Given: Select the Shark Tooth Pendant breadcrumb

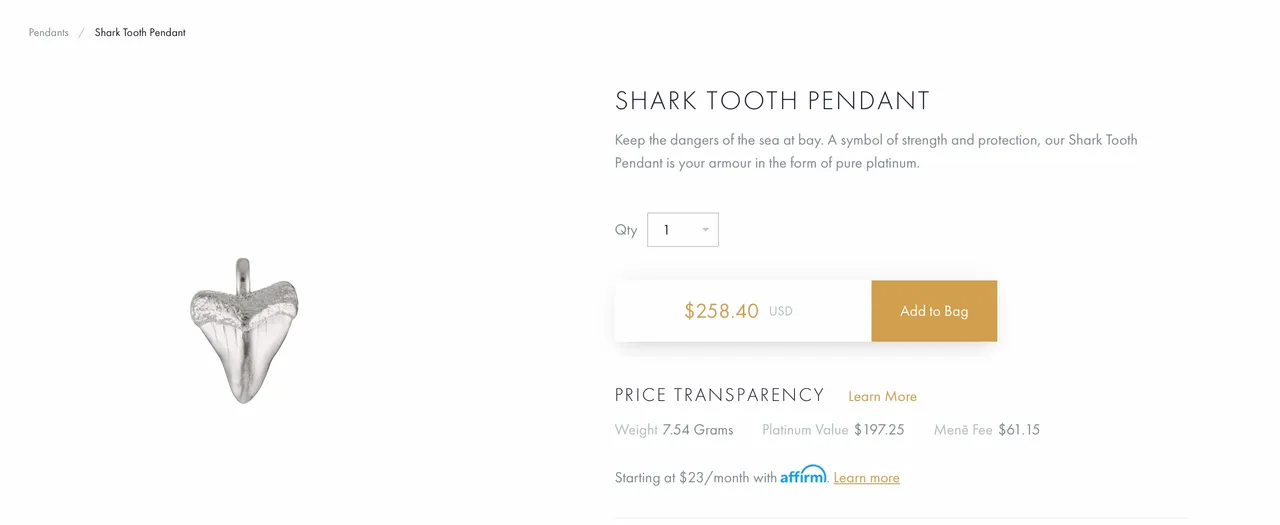Looking at the screenshot, I should (x=140, y=32).
